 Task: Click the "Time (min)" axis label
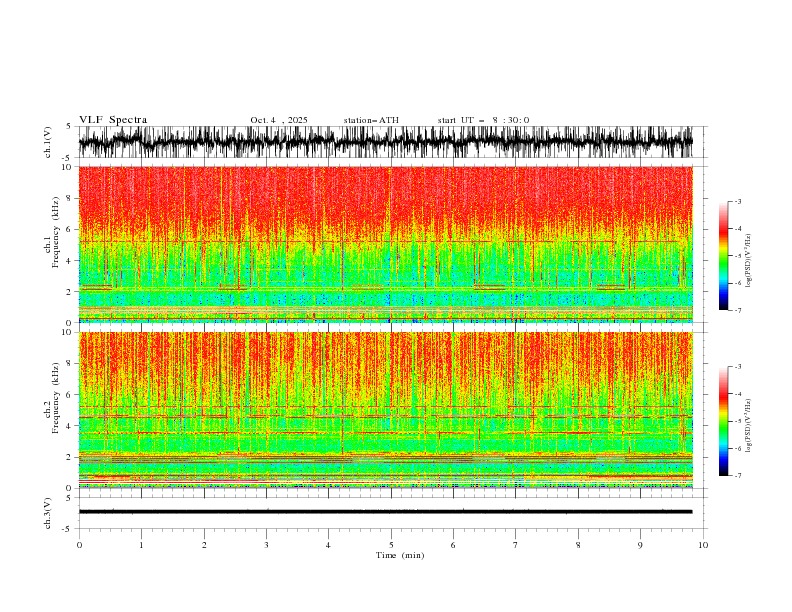(400, 555)
